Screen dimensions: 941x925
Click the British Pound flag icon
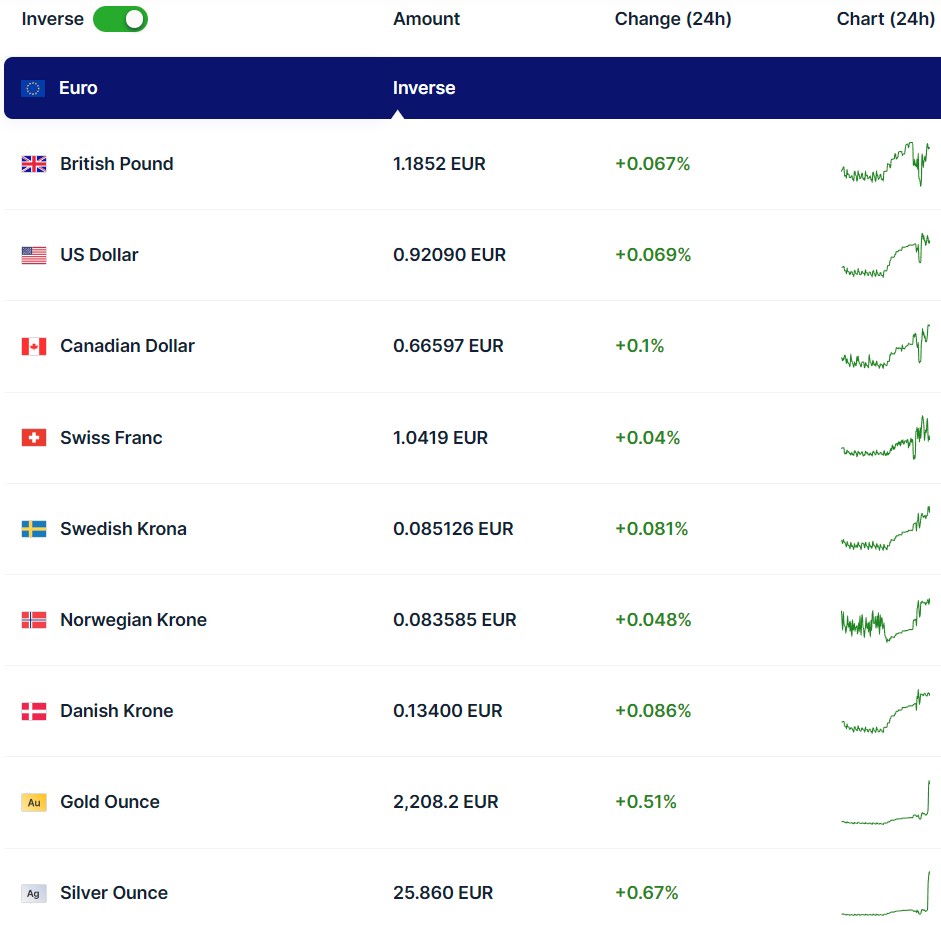(x=34, y=164)
